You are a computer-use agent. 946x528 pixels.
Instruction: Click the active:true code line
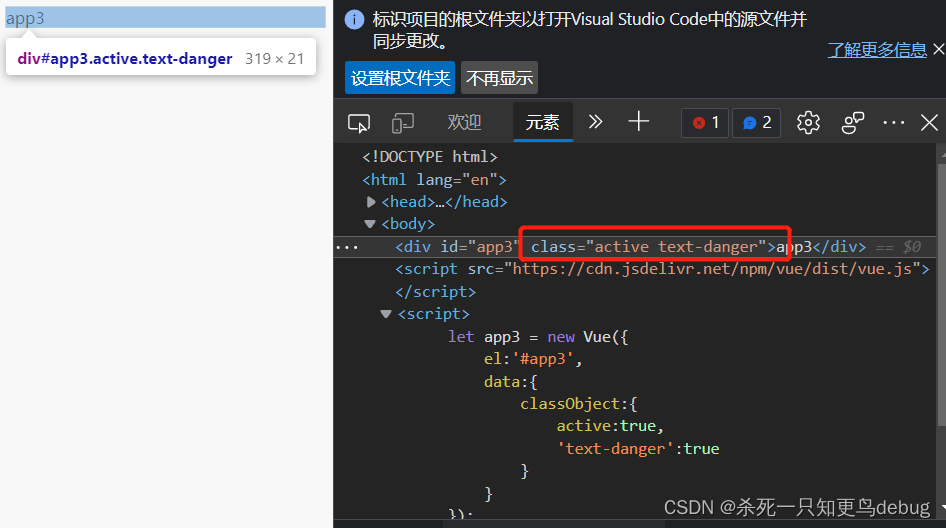tap(610, 426)
